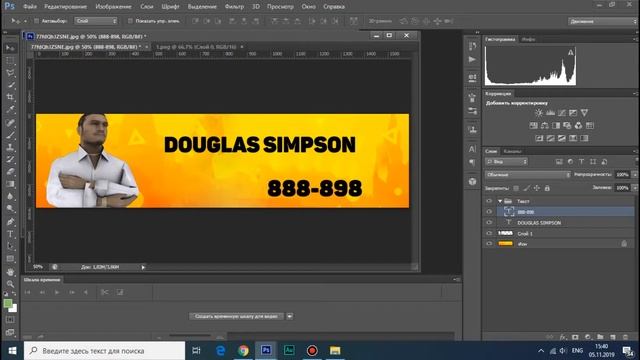Select the Eraser tool
Screen dimensions: 640x360
(10, 171)
